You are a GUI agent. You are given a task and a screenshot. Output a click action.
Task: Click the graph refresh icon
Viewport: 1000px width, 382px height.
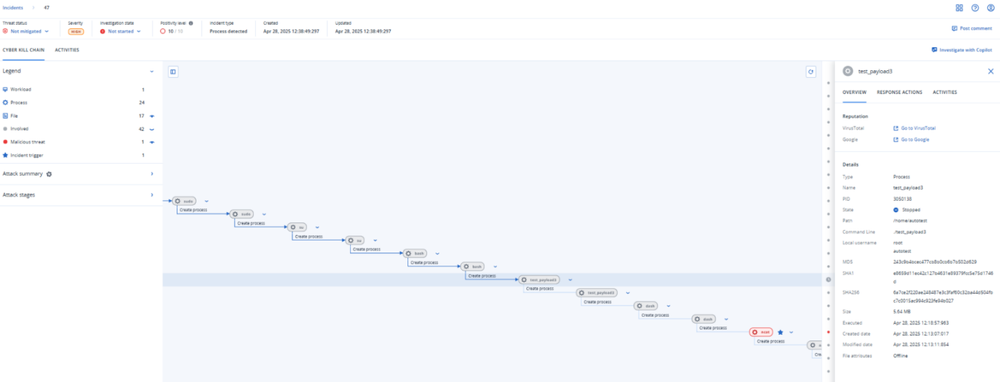tap(811, 72)
